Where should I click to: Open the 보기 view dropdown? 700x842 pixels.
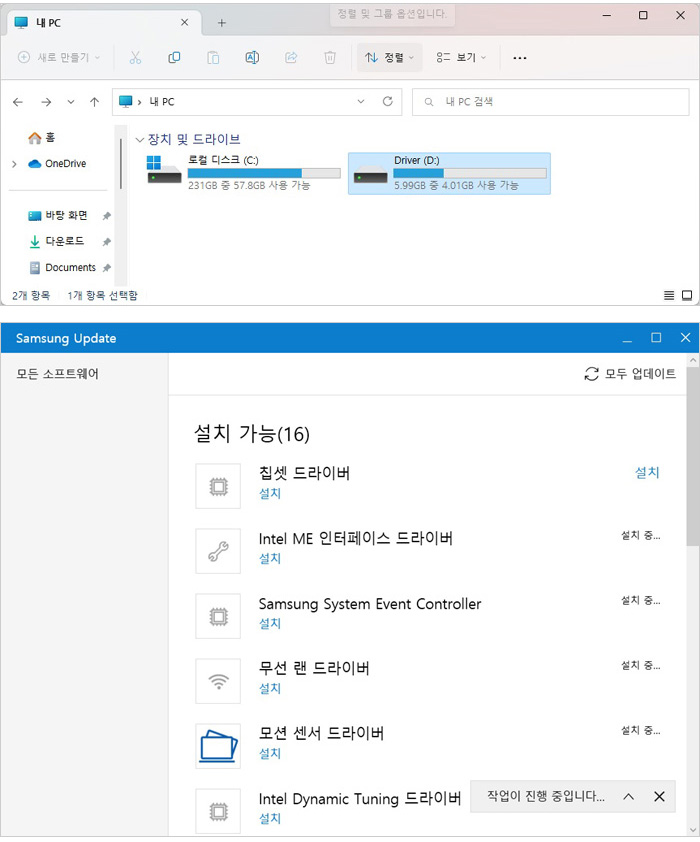pos(461,57)
